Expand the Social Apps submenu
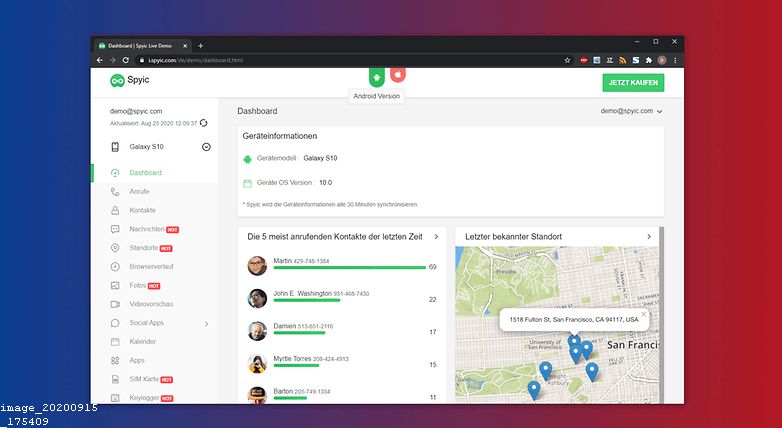Screen dimensions: 782x428 click(x=206, y=323)
